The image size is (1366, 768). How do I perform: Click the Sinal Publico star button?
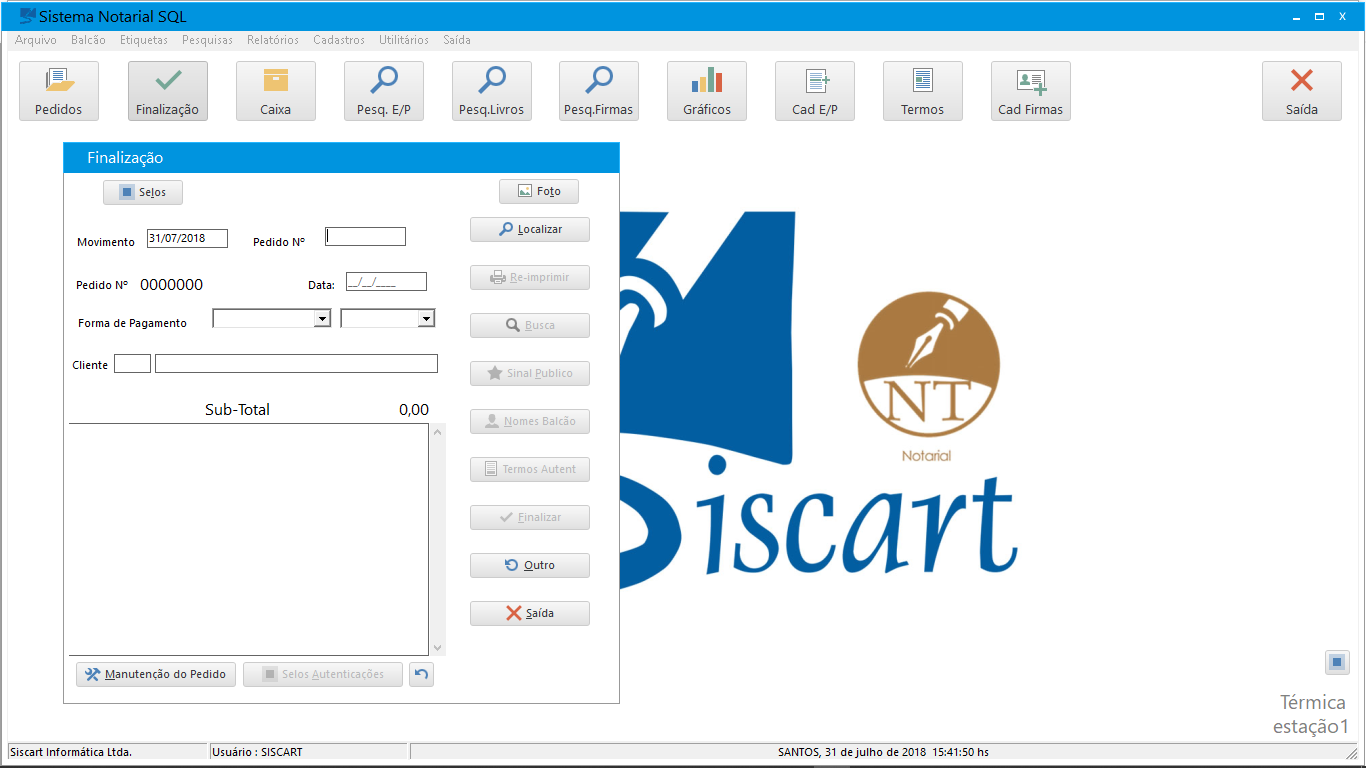pyautogui.click(x=530, y=373)
